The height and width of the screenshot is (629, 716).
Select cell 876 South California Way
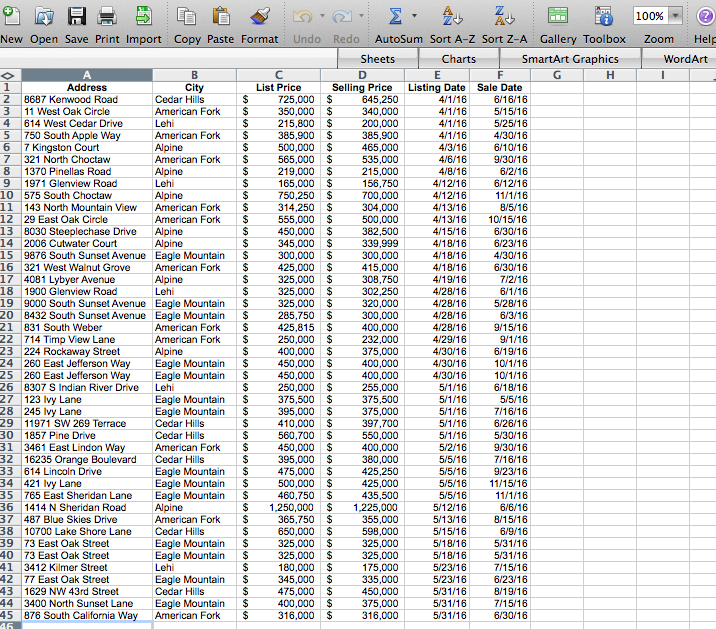87,615
